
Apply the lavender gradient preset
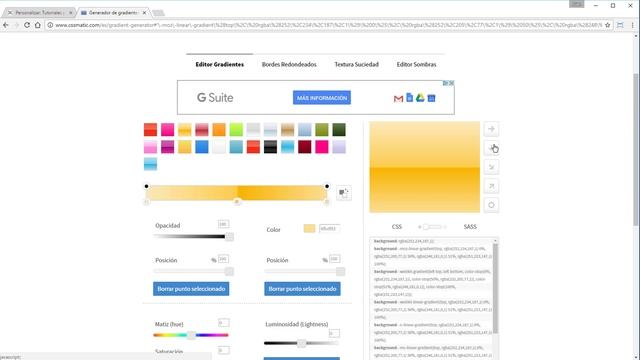pyautogui.click(x=339, y=147)
